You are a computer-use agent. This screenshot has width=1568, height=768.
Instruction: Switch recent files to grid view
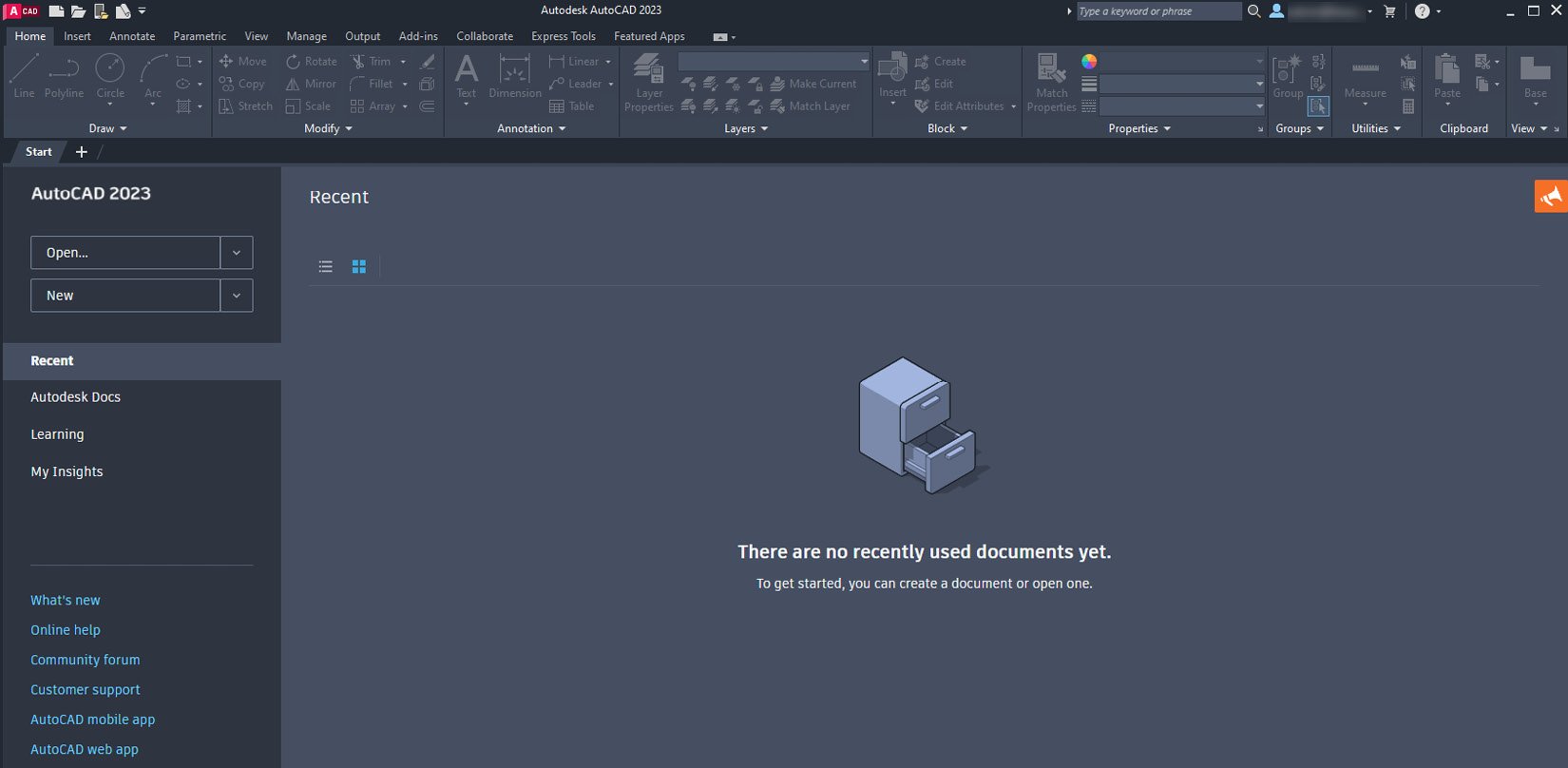tap(358, 266)
